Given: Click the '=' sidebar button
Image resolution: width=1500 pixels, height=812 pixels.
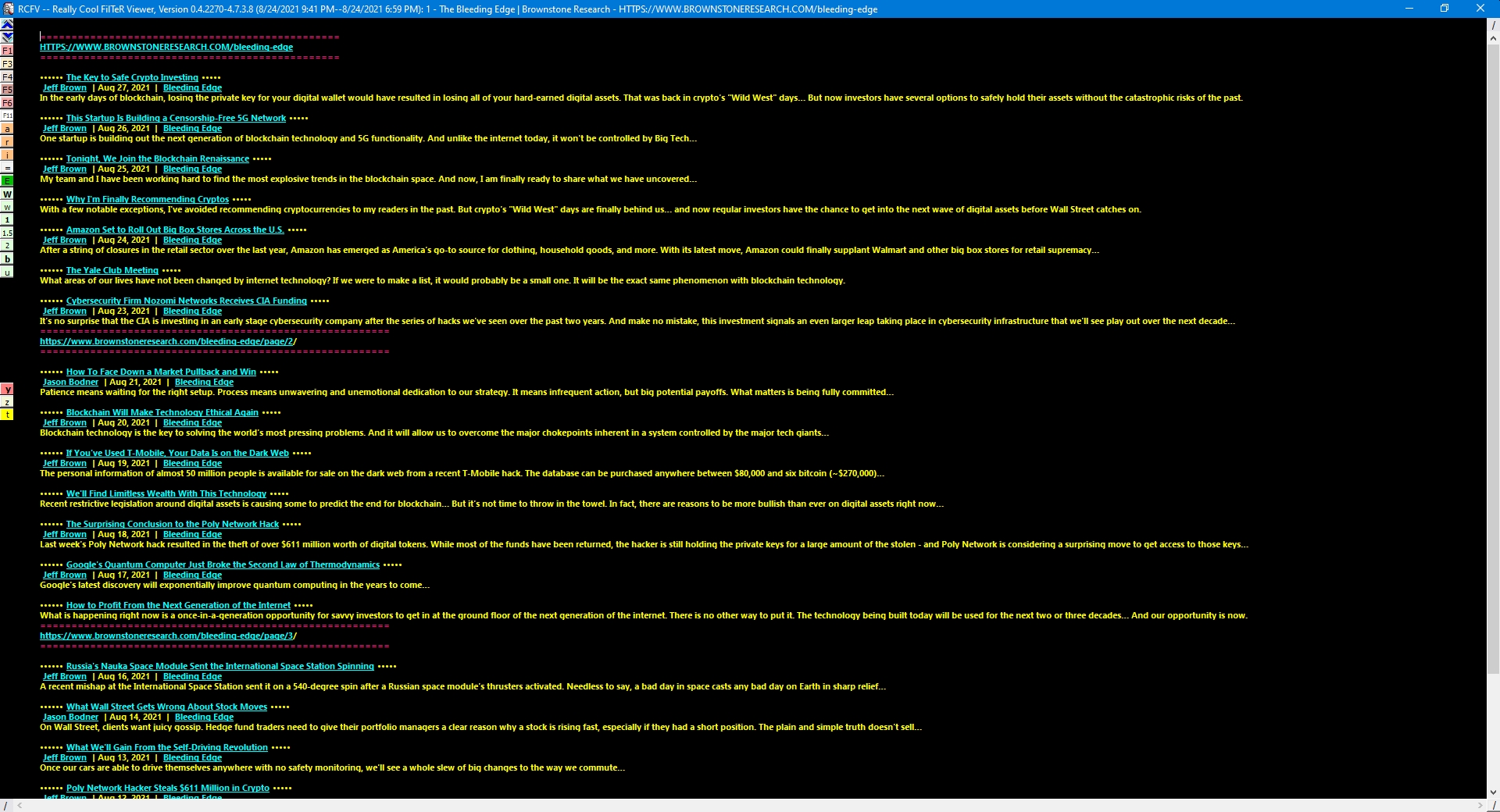Looking at the screenshot, I should [x=7, y=168].
